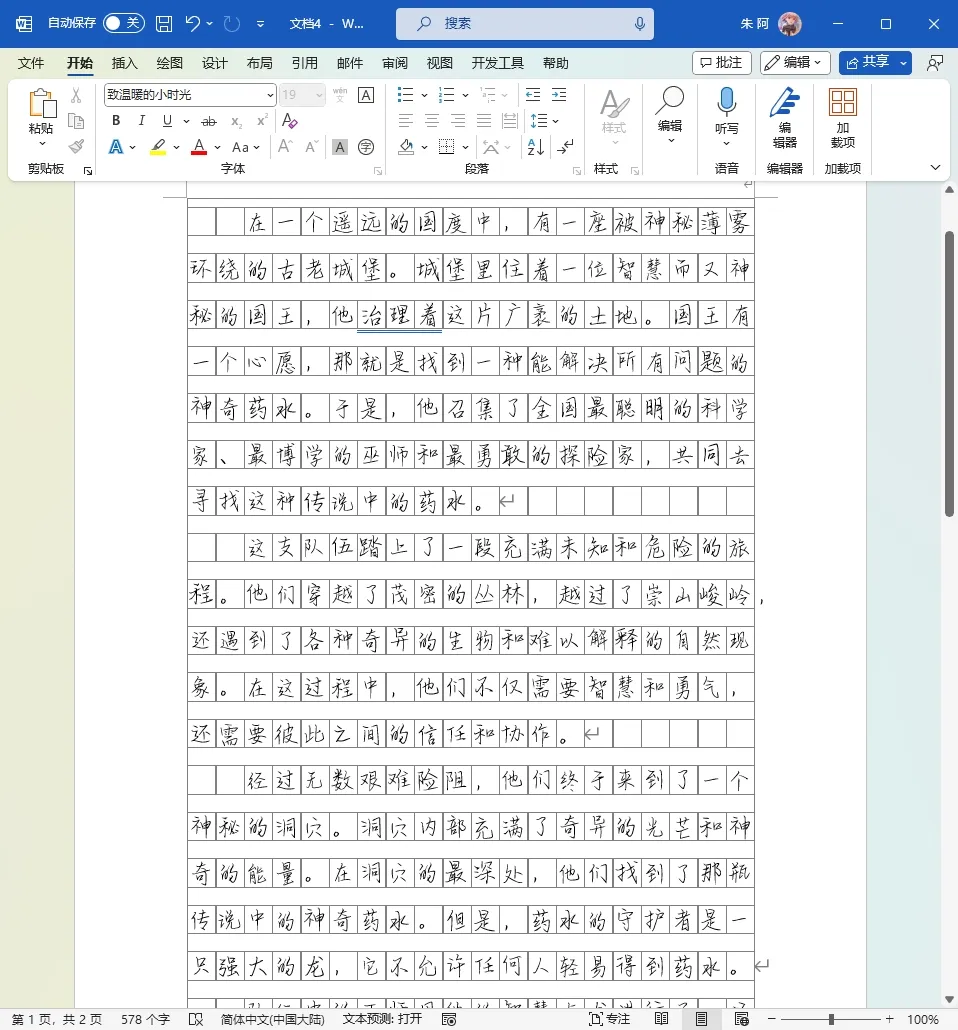Viewport: 958px width, 1030px height.
Task: Expand the underline style dropdown arrow
Action: (x=186, y=121)
